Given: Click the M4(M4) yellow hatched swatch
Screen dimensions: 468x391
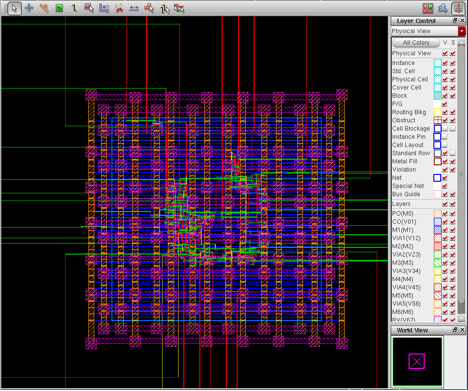Looking at the screenshot, I should point(437,279).
